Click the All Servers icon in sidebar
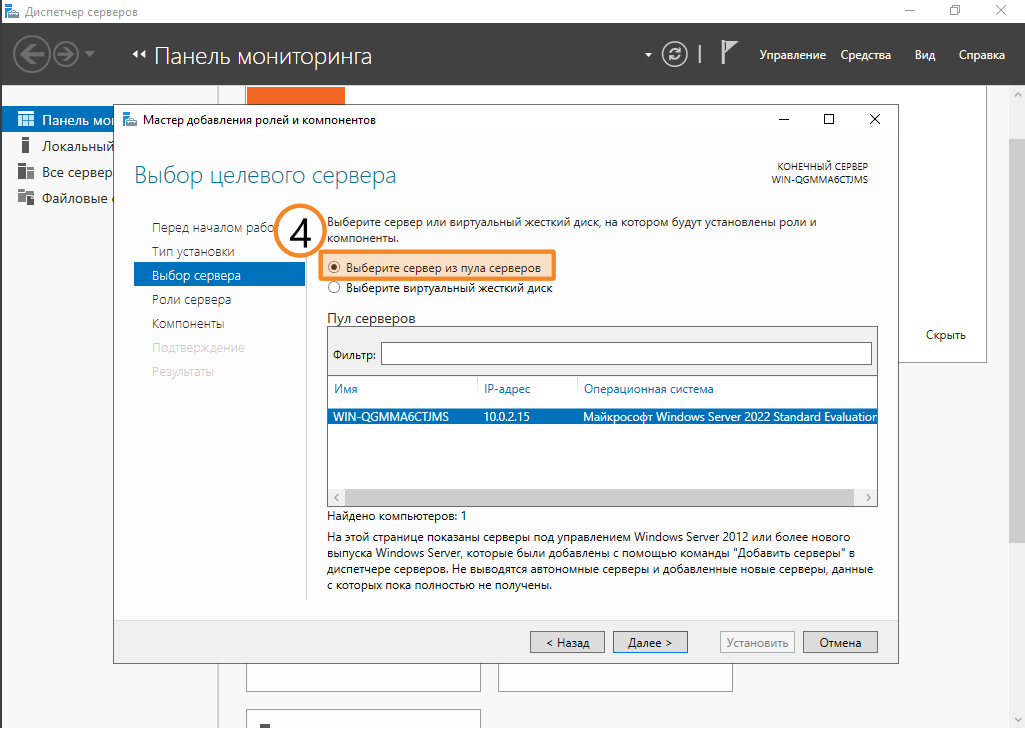This screenshot has width=1025, height=729. click(x=26, y=172)
